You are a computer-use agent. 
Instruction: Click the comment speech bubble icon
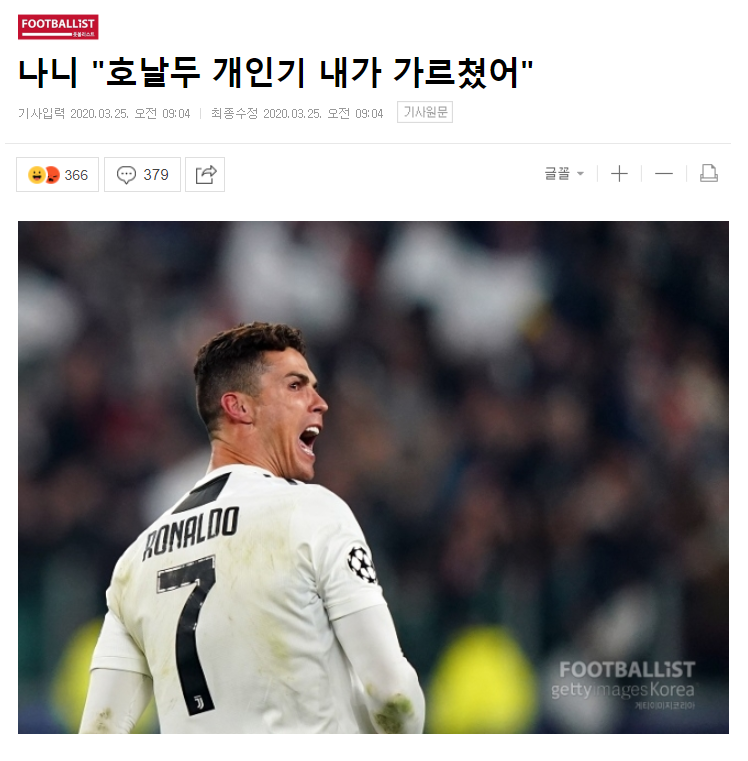pos(126,175)
